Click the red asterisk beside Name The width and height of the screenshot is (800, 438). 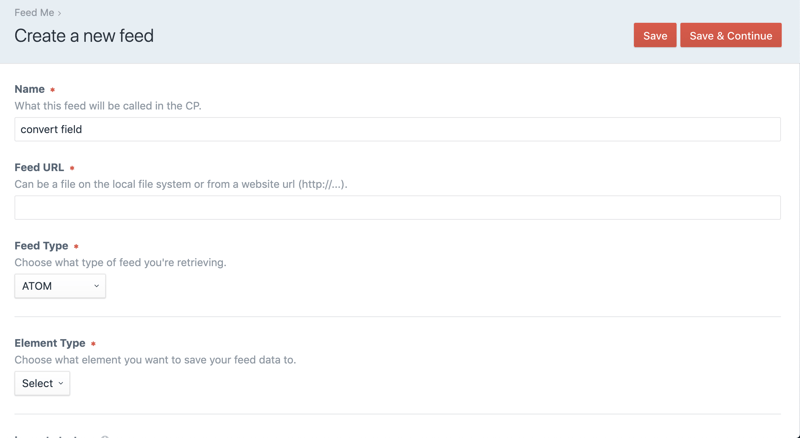click(53, 90)
